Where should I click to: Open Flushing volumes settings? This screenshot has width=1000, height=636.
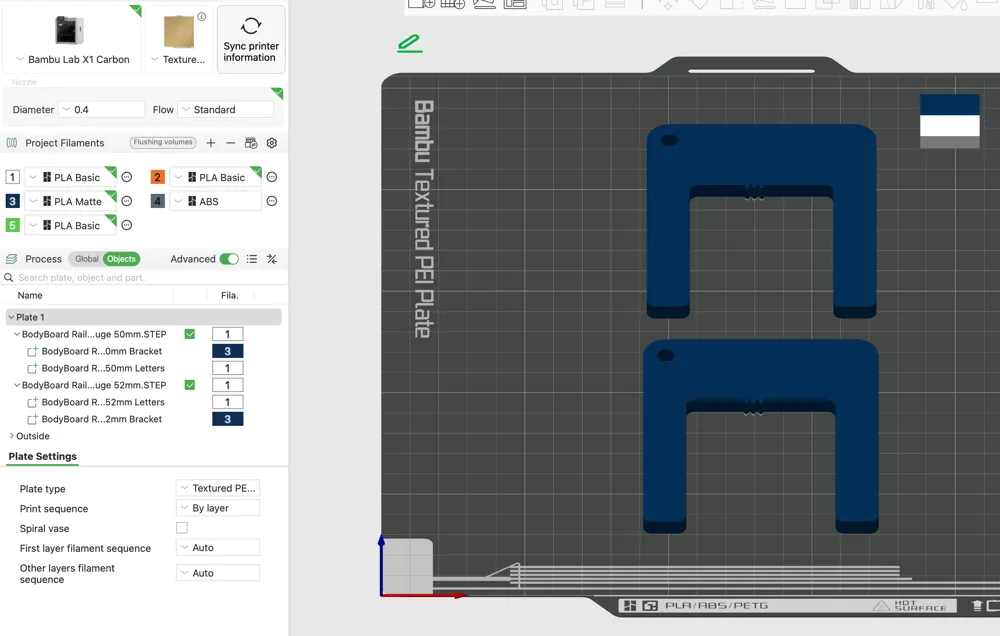163,142
